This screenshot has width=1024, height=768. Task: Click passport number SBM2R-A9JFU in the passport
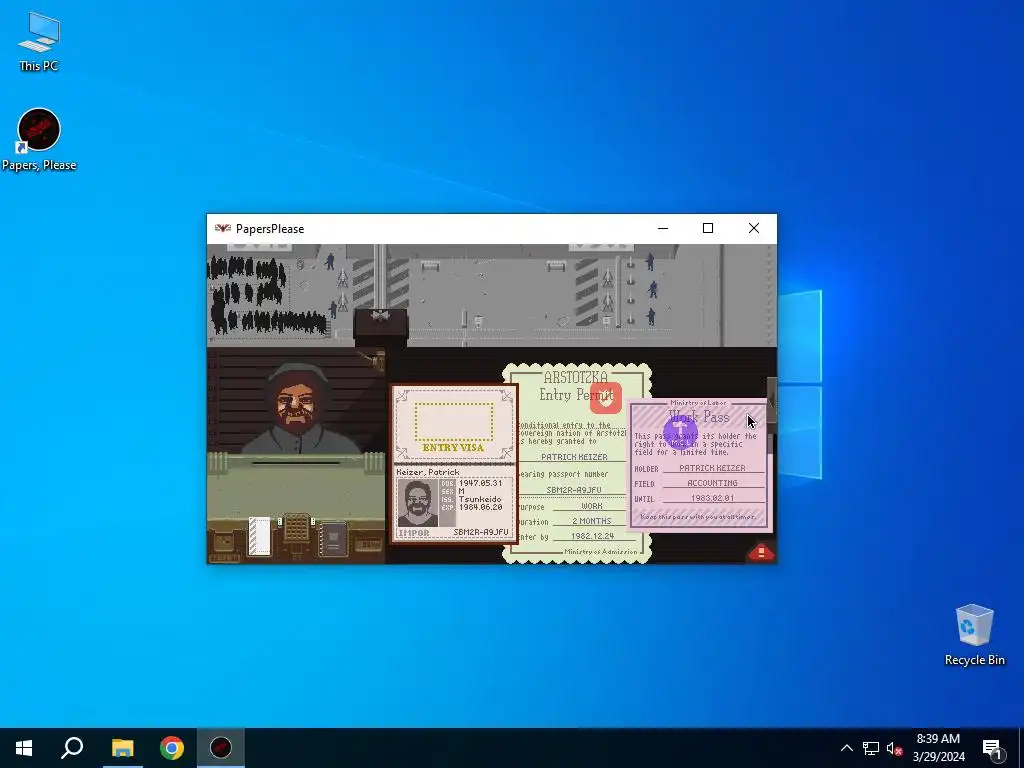(481, 532)
